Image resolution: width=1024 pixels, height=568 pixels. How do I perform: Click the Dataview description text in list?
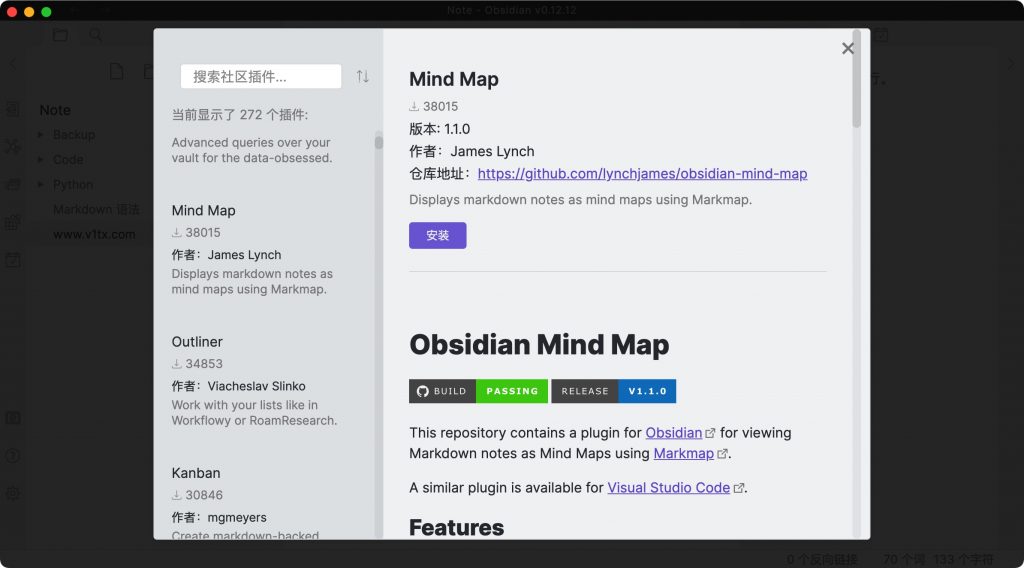coord(252,150)
